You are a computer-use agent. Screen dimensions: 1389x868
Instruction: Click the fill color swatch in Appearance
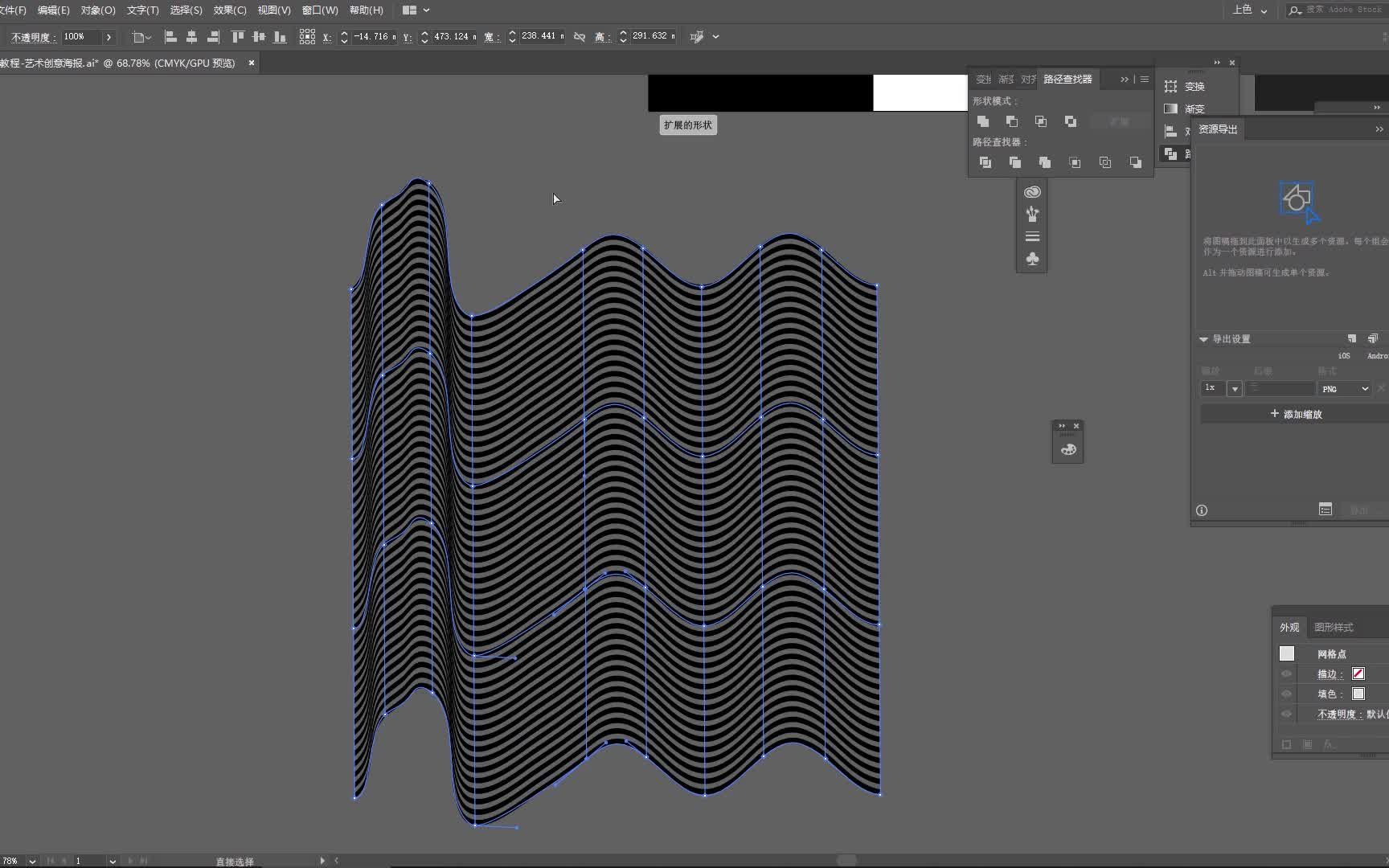(x=1358, y=694)
